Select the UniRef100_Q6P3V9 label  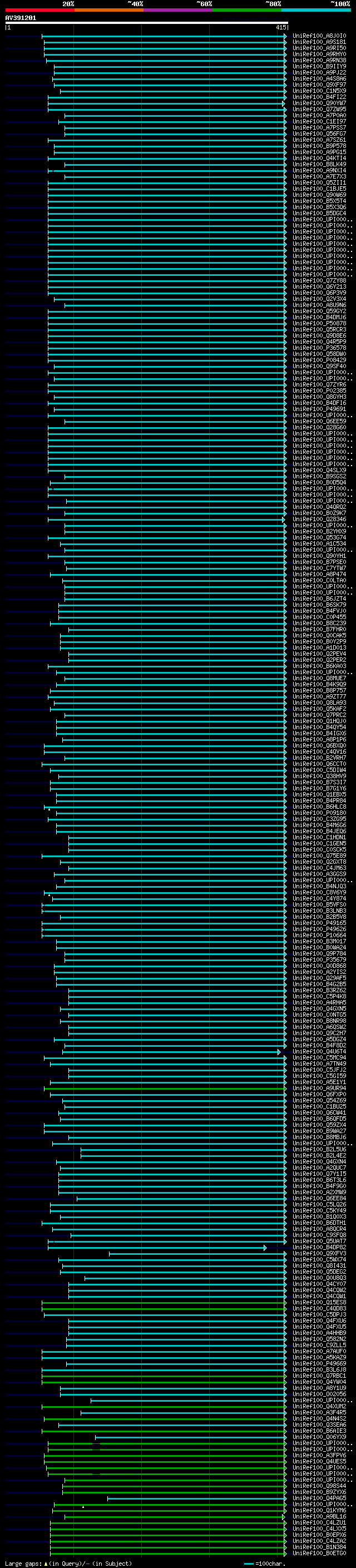pyautogui.click(x=319, y=293)
